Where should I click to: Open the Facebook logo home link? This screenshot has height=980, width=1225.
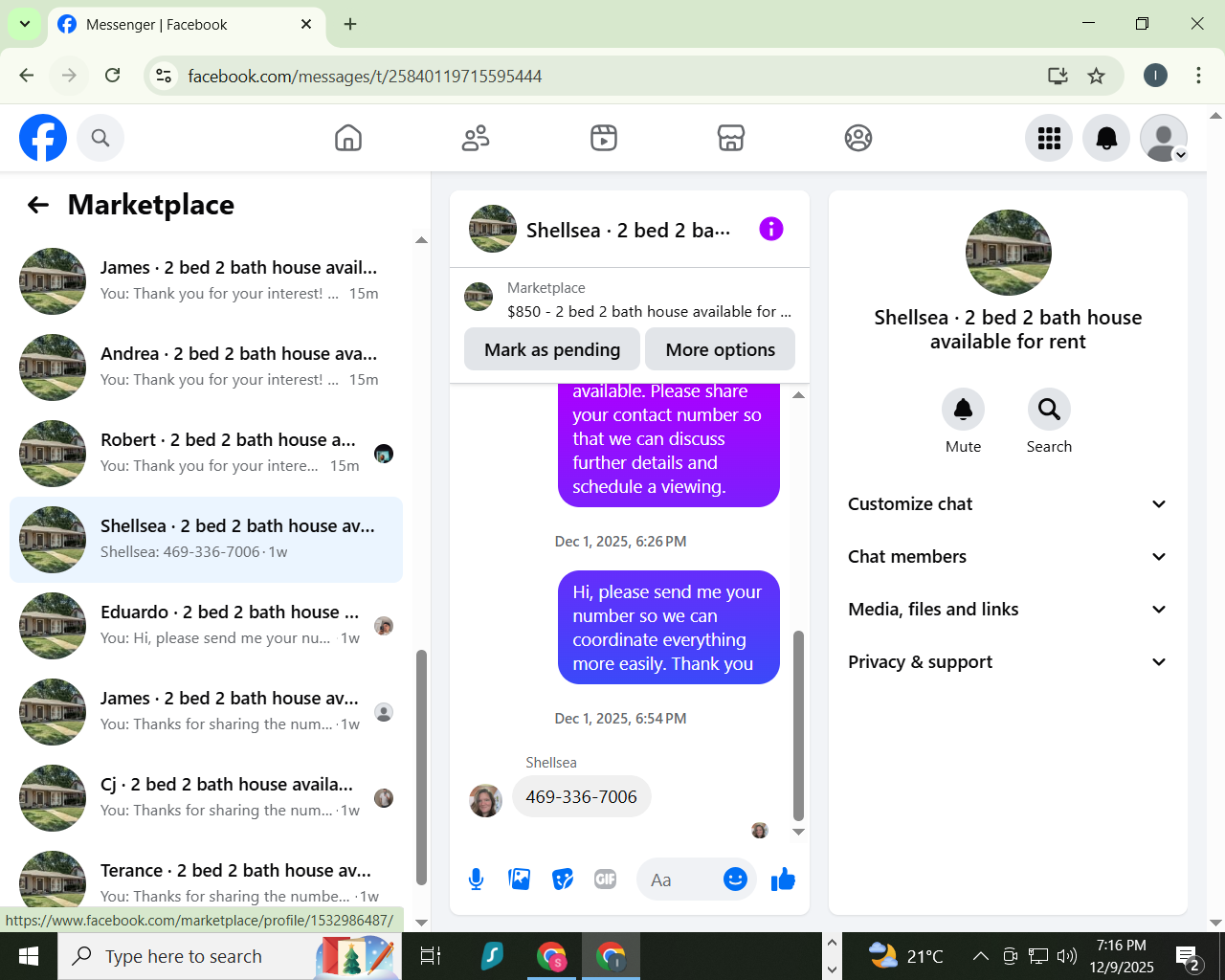click(43, 138)
